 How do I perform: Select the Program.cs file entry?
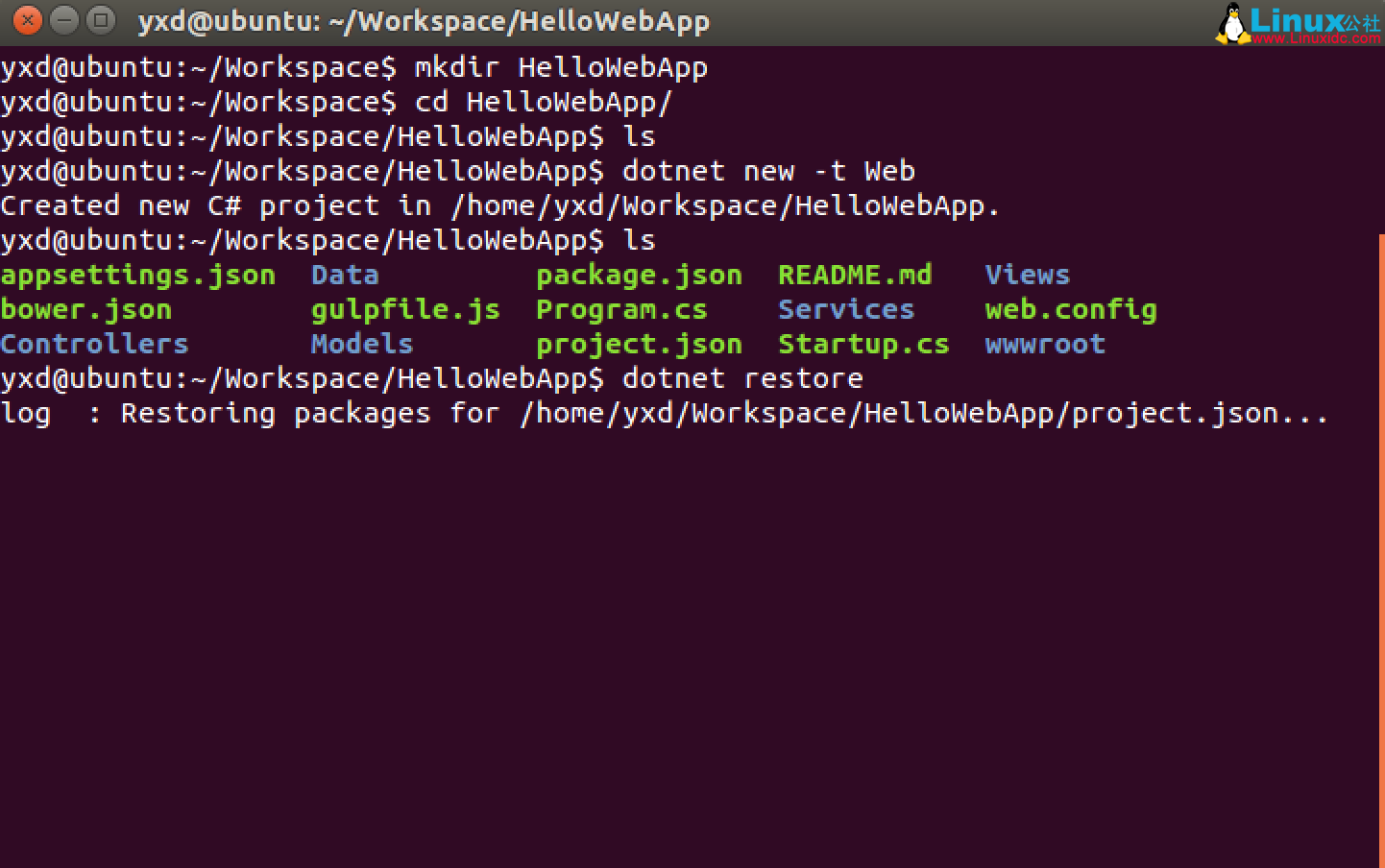(x=621, y=309)
